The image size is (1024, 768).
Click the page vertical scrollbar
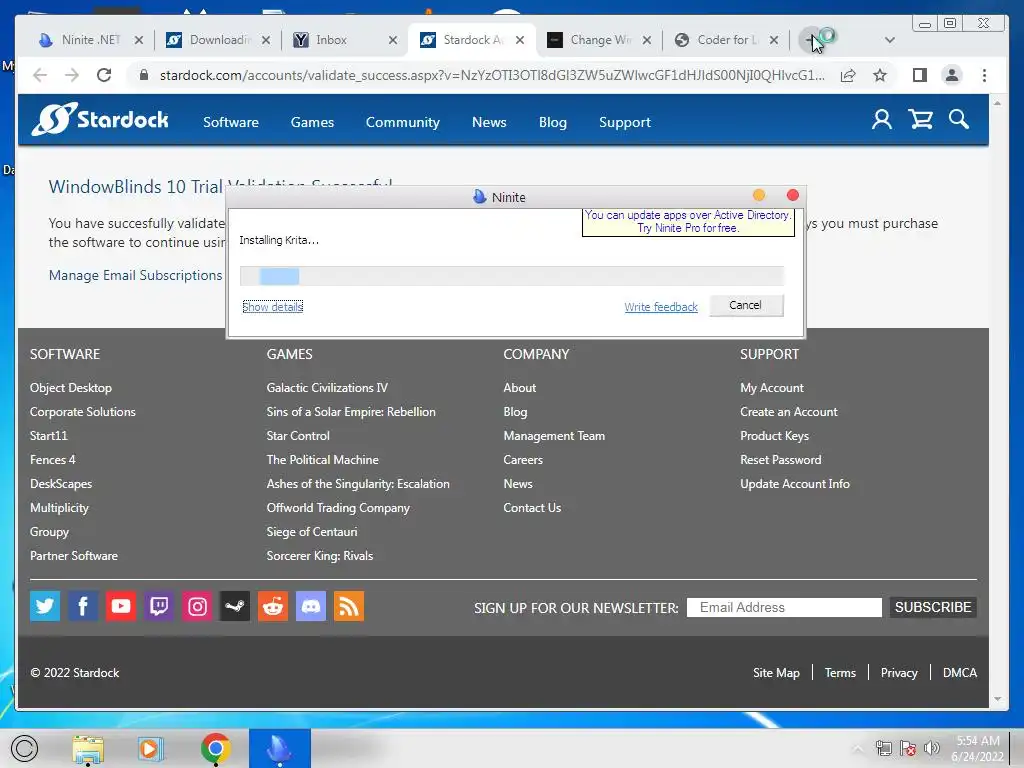coord(997,401)
